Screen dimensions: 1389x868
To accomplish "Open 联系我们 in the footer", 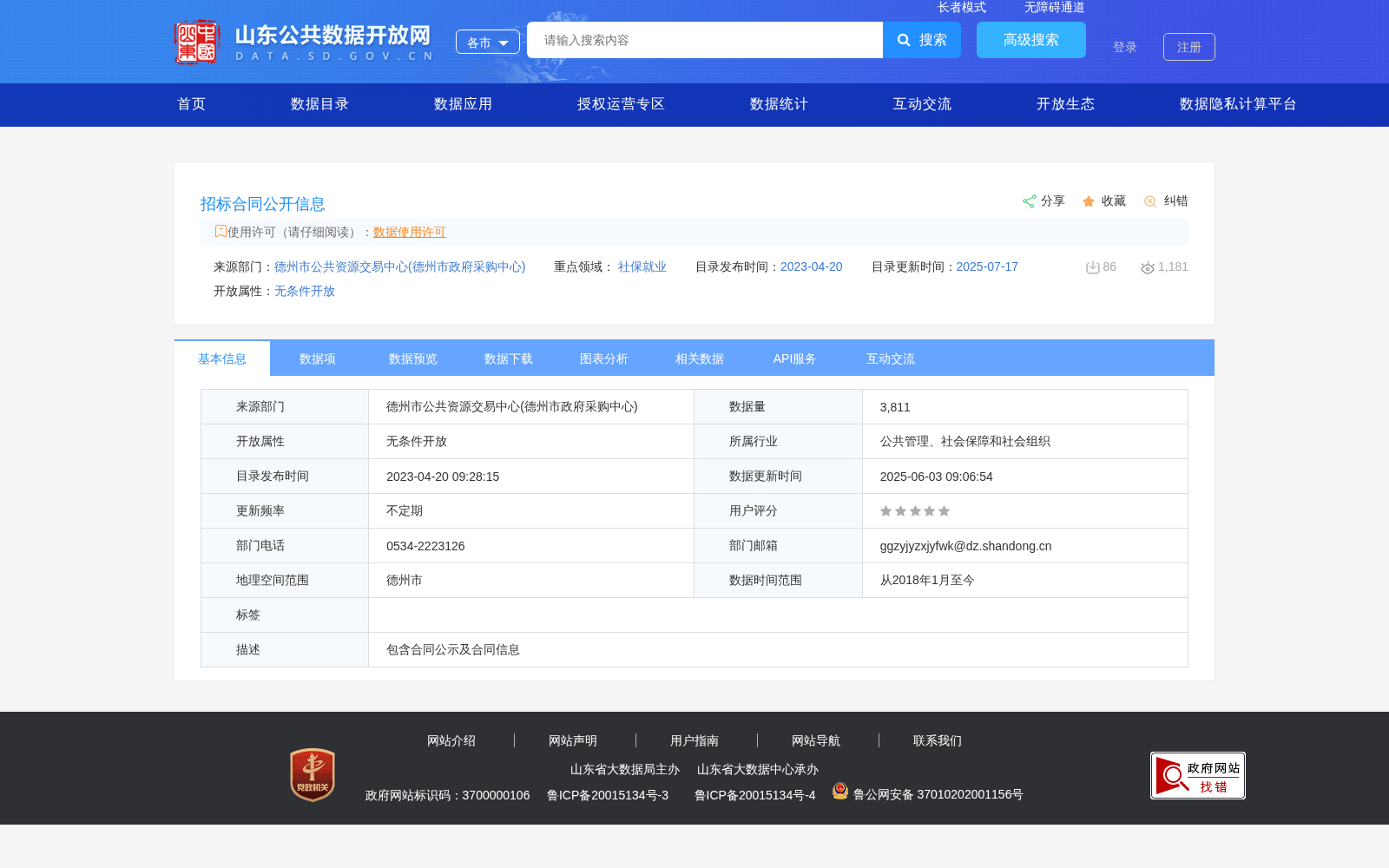I will pos(938,740).
